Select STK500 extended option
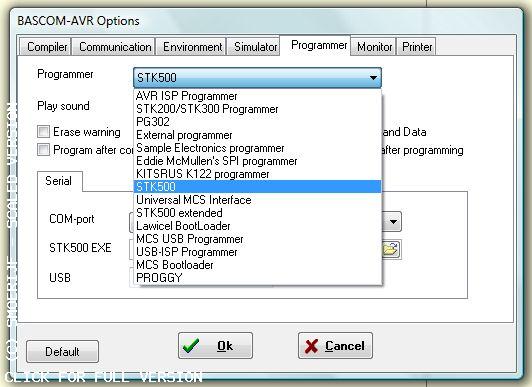The image size is (532, 387). coord(258,213)
